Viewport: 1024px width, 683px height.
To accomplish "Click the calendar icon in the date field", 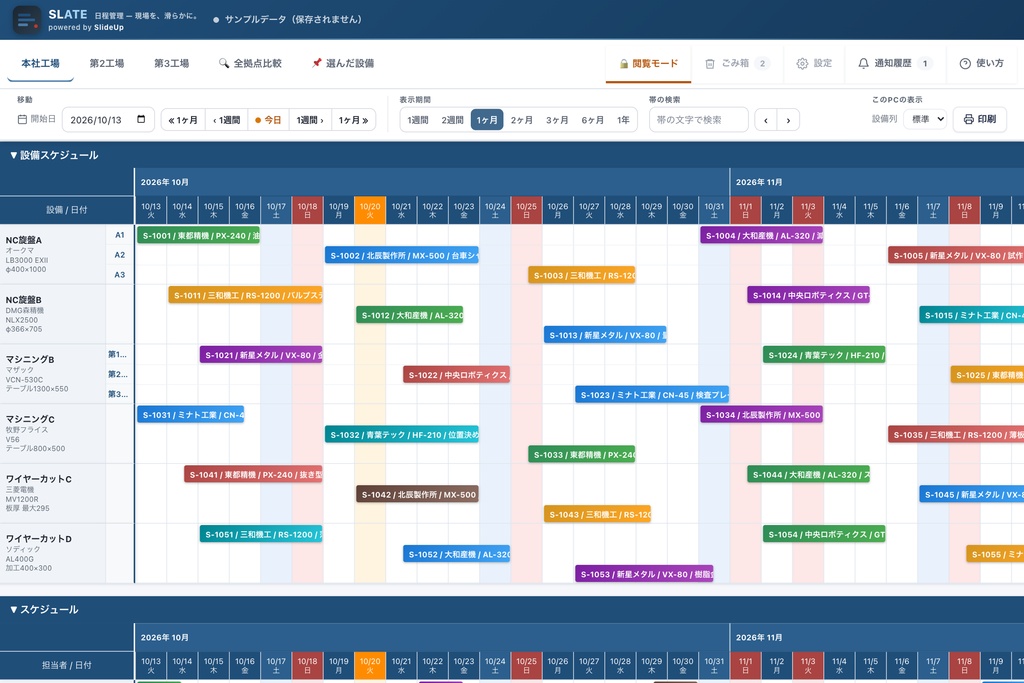I will pyautogui.click(x=141, y=119).
